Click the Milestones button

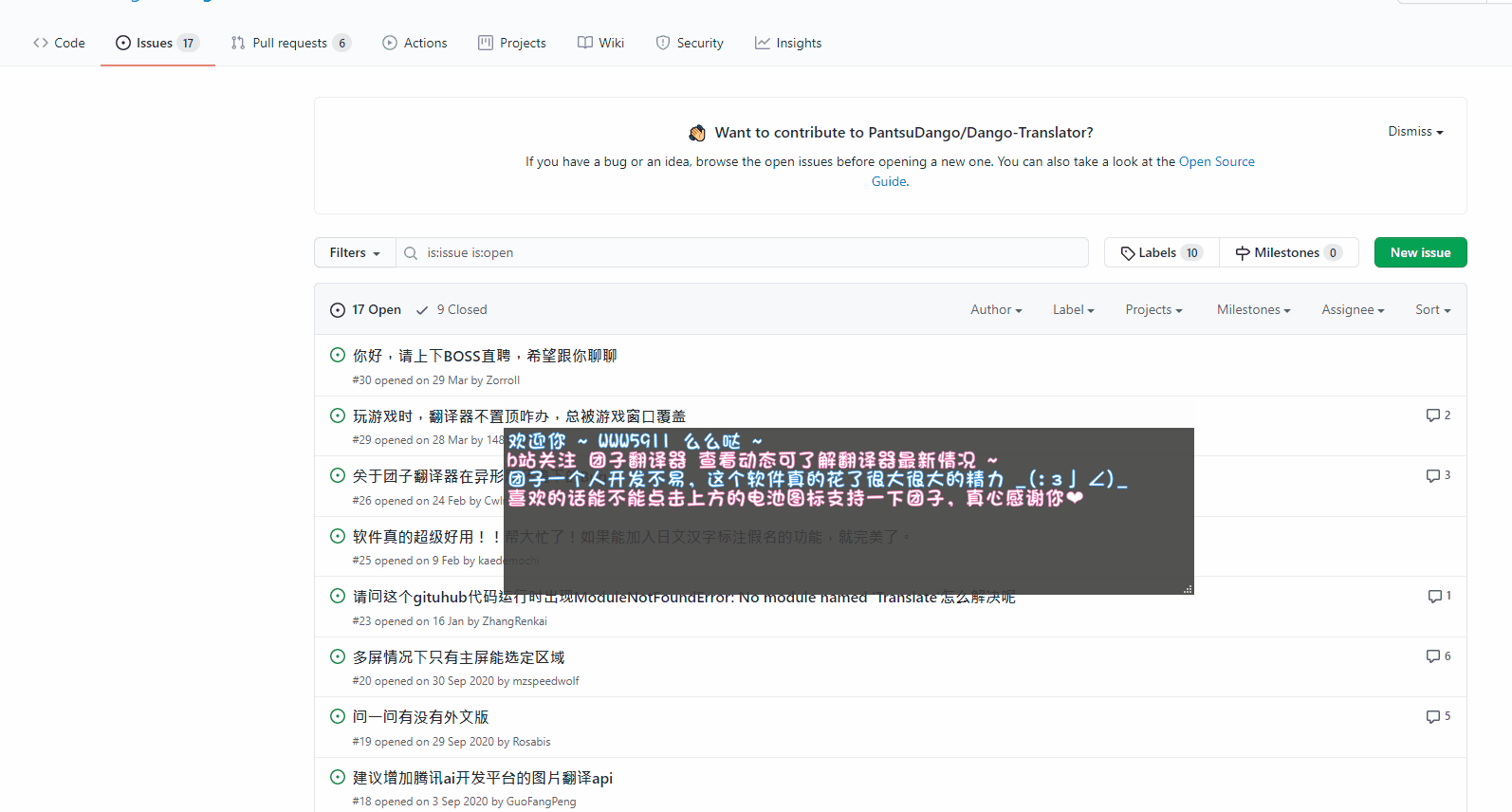point(1289,252)
